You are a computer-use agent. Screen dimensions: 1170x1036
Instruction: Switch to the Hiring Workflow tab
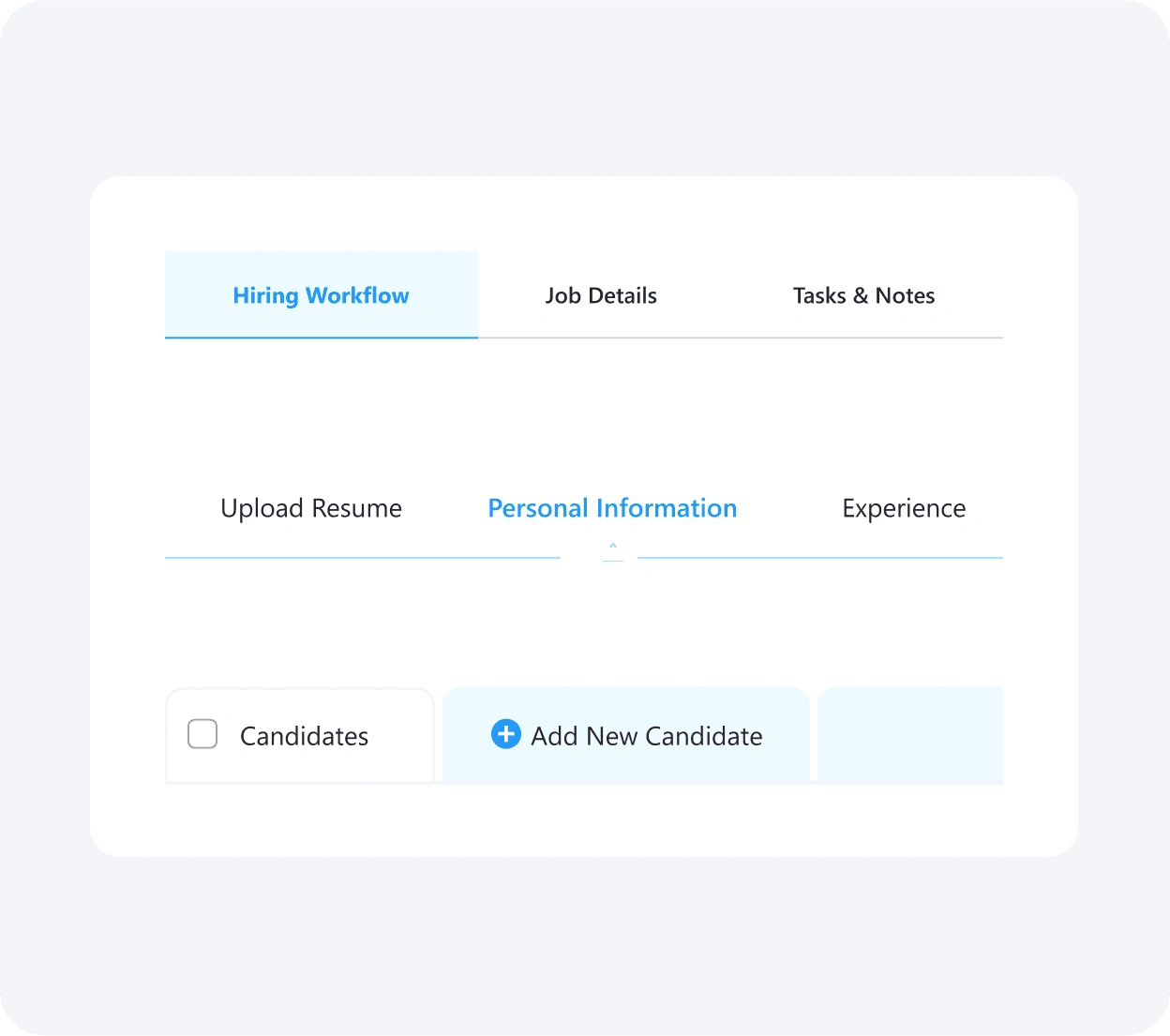click(x=322, y=294)
